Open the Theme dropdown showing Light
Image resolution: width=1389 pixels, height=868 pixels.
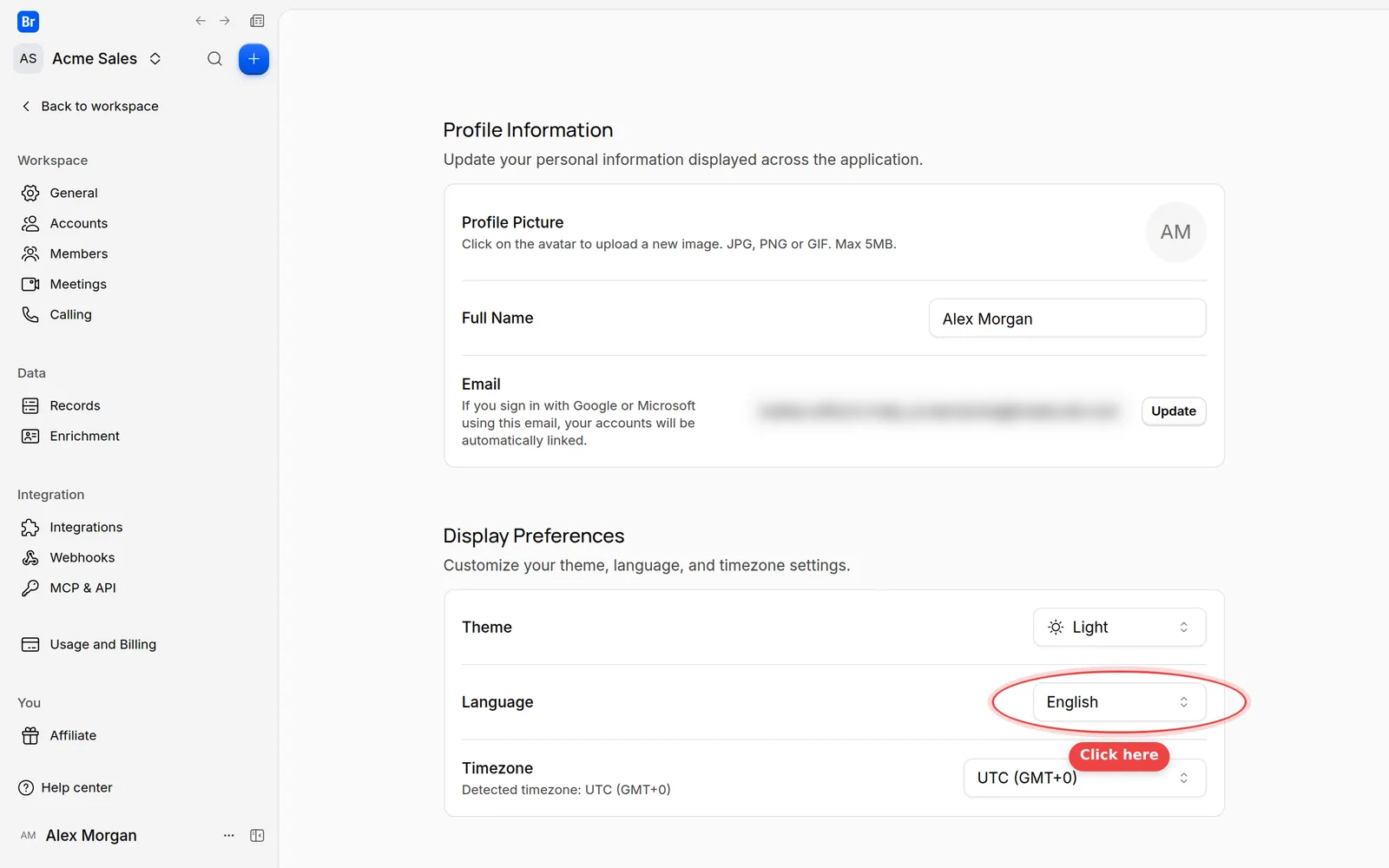(1119, 627)
